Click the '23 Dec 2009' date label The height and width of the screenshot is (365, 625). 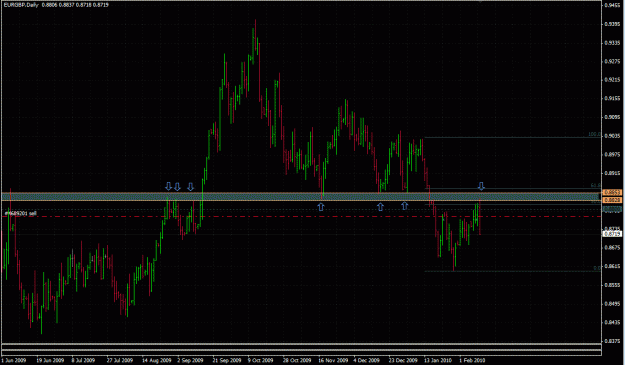(403, 360)
